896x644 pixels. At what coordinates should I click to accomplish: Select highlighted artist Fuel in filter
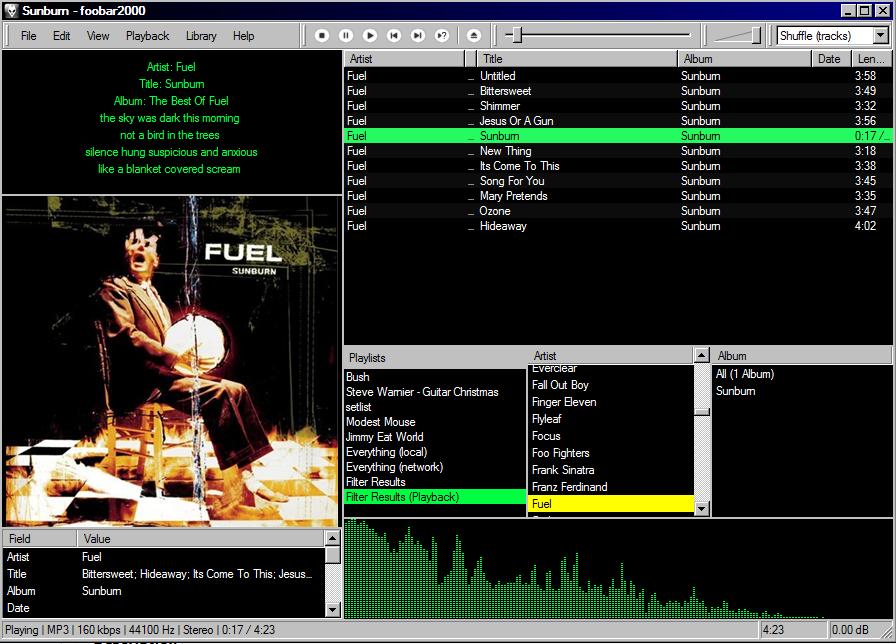click(611, 504)
